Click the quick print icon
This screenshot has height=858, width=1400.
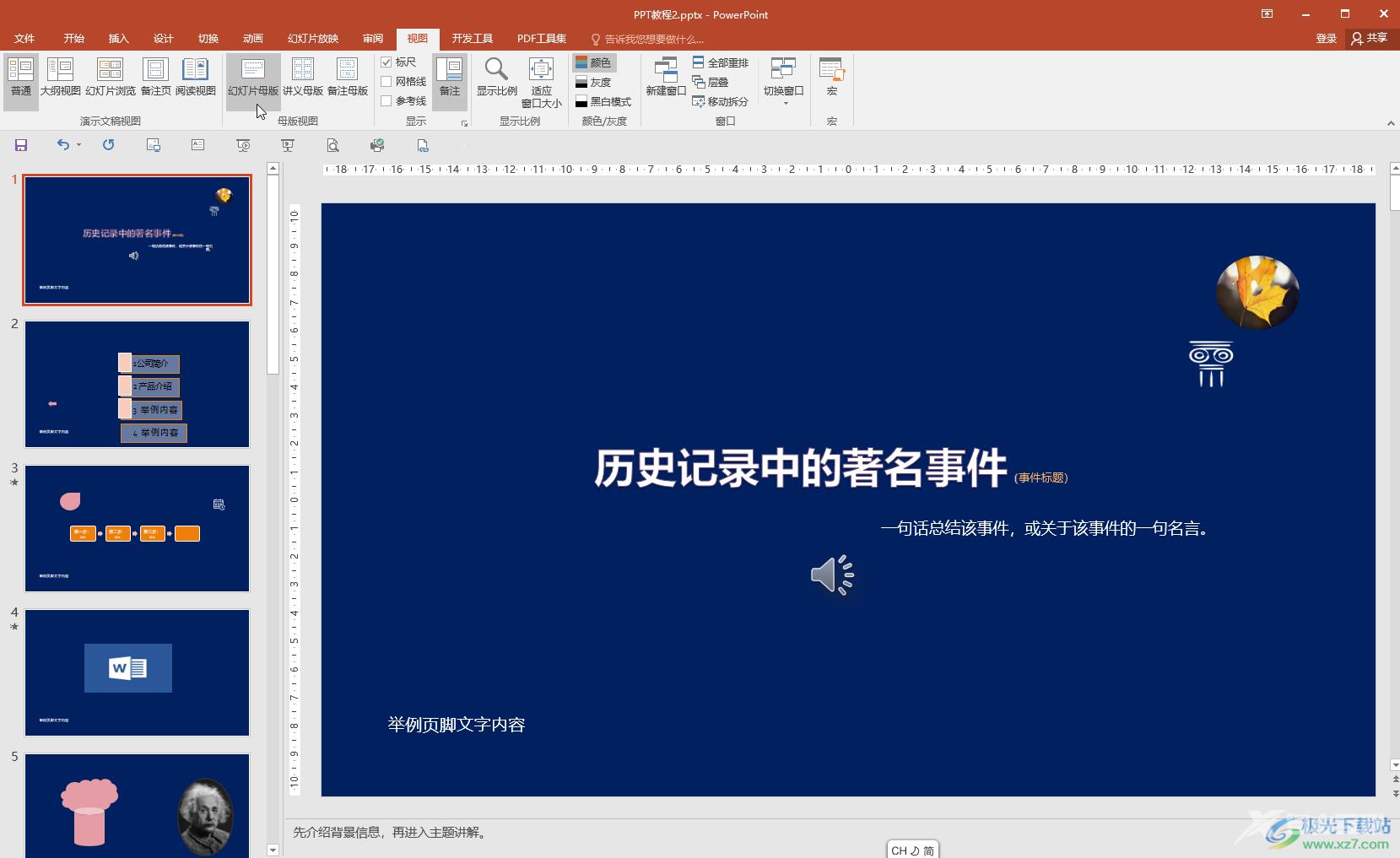(x=377, y=145)
